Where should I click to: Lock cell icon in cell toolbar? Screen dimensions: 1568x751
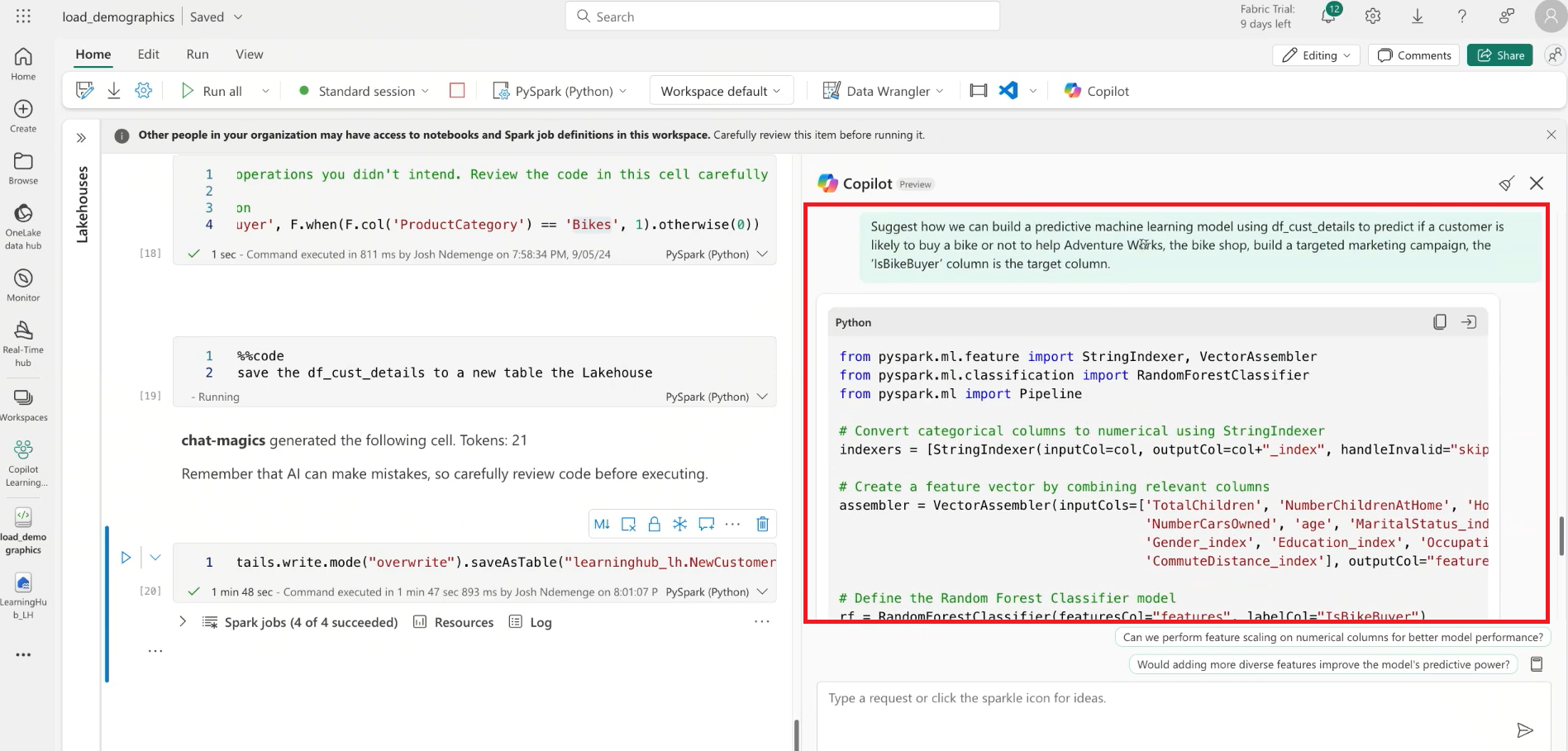[654, 524]
